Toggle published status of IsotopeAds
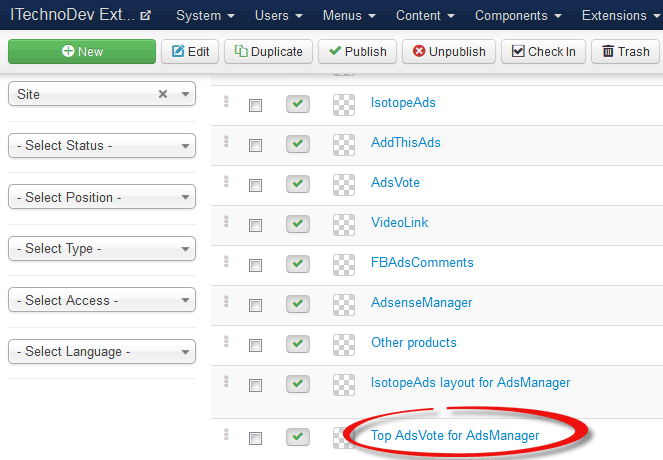 point(298,104)
